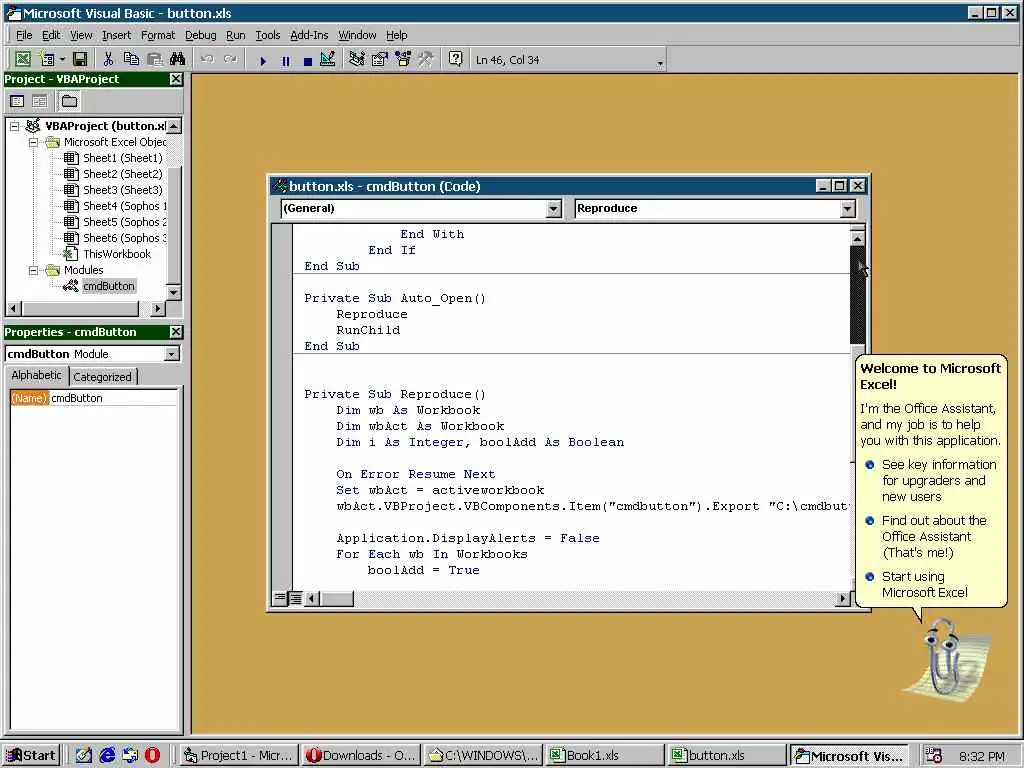Open the Add-Ins menu
Image resolution: width=1024 pixels, height=768 pixels.
coord(309,35)
